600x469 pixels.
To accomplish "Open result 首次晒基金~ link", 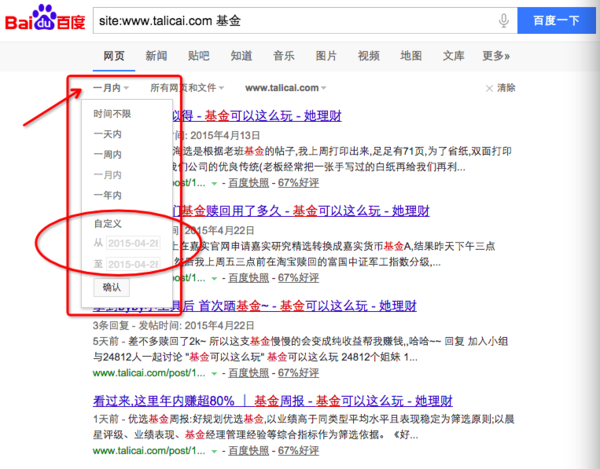I will click(x=254, y=306).
